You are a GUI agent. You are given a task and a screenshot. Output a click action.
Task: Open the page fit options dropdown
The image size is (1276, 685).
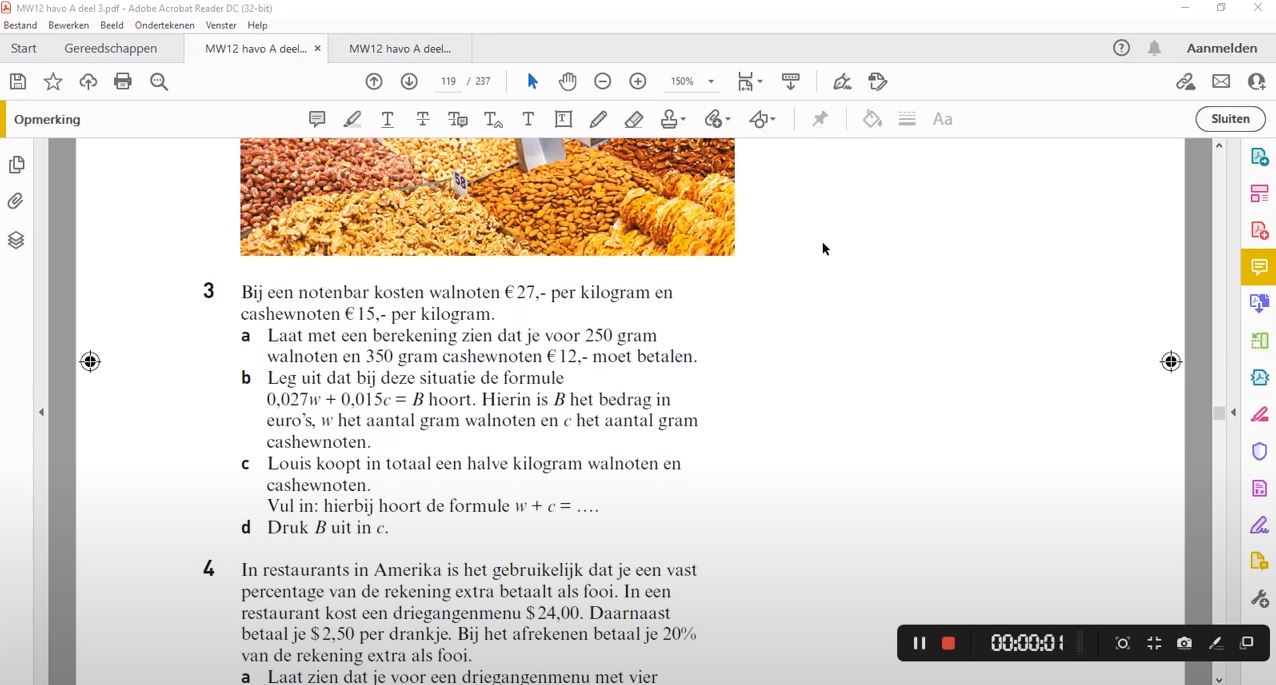click(750, 82)
